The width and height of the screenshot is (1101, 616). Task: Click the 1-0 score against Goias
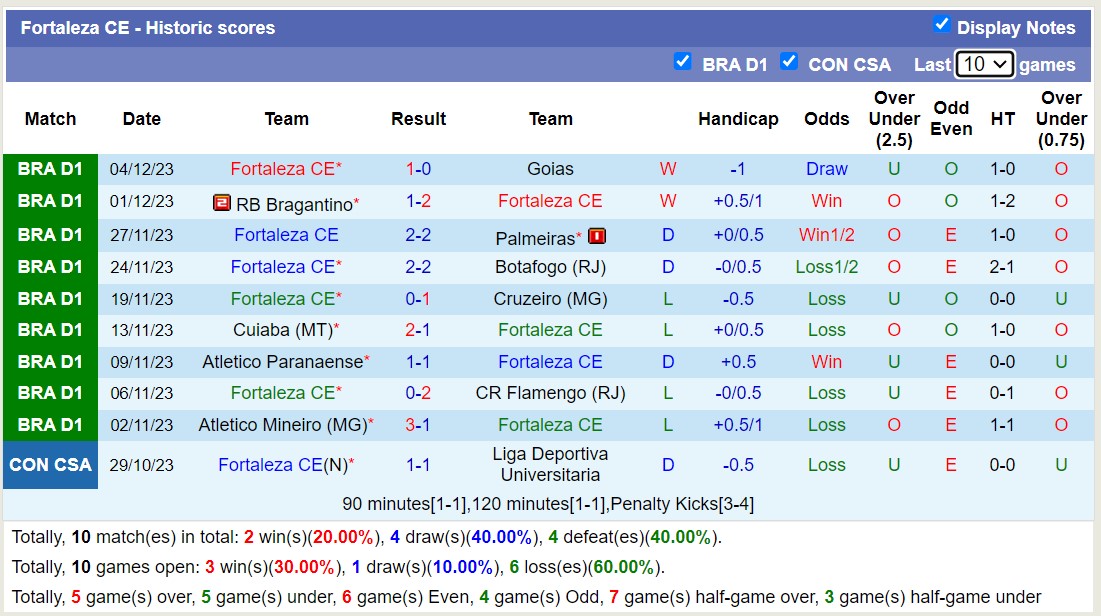pyautogui.click(x=418, y=169)
